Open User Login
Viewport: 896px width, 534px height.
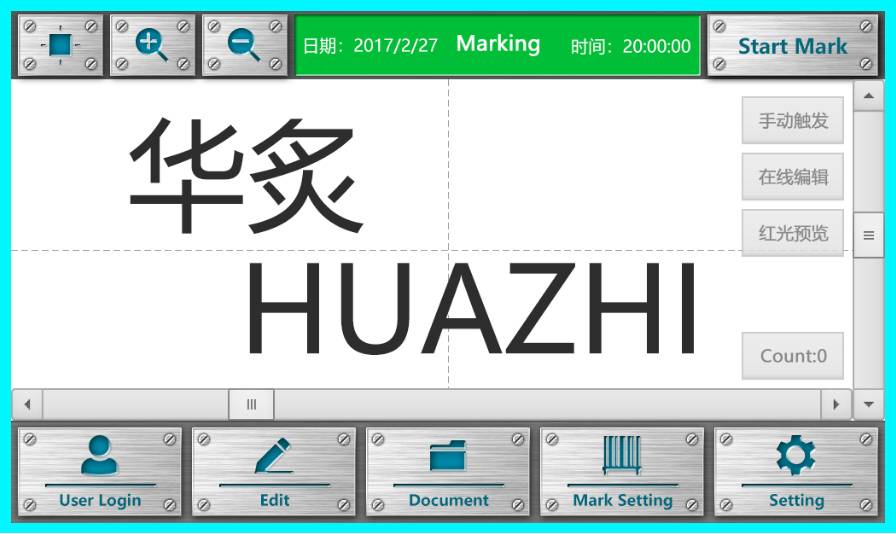tap(100, 471)
